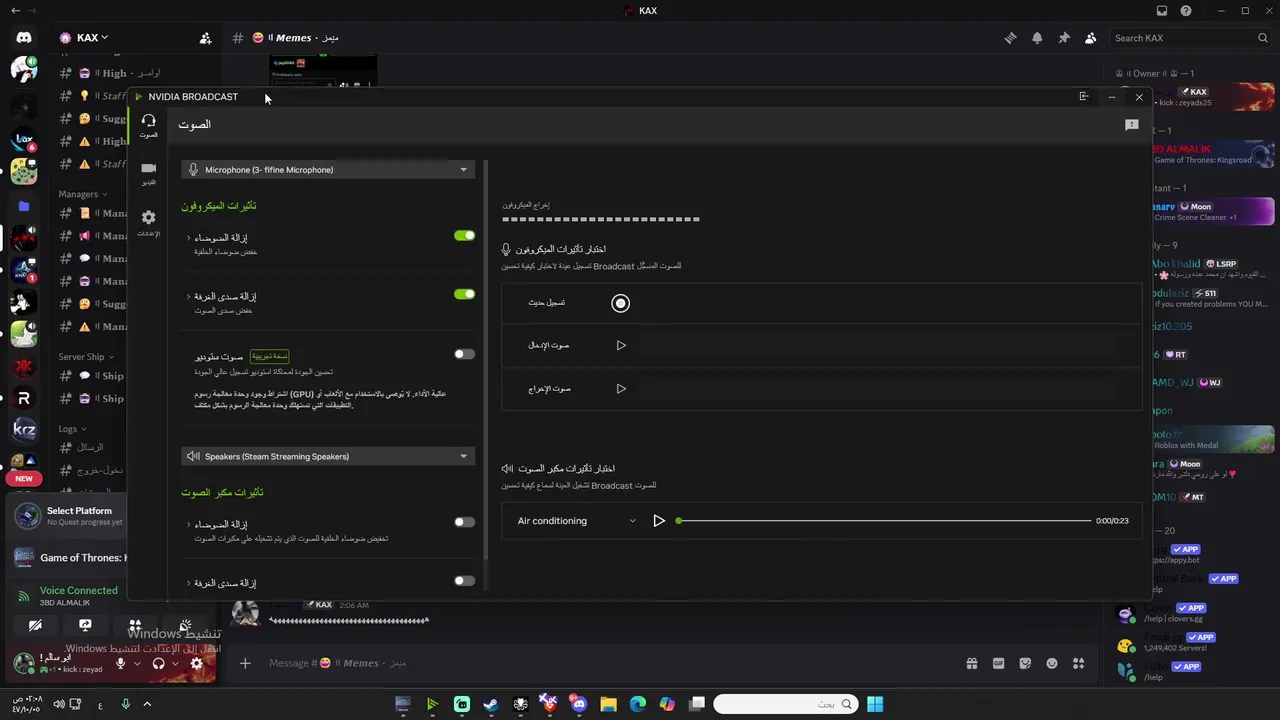Screen dimensions: 1280x720
Task: Mute microphone in Discord user panel
Action: coord(121,663)
